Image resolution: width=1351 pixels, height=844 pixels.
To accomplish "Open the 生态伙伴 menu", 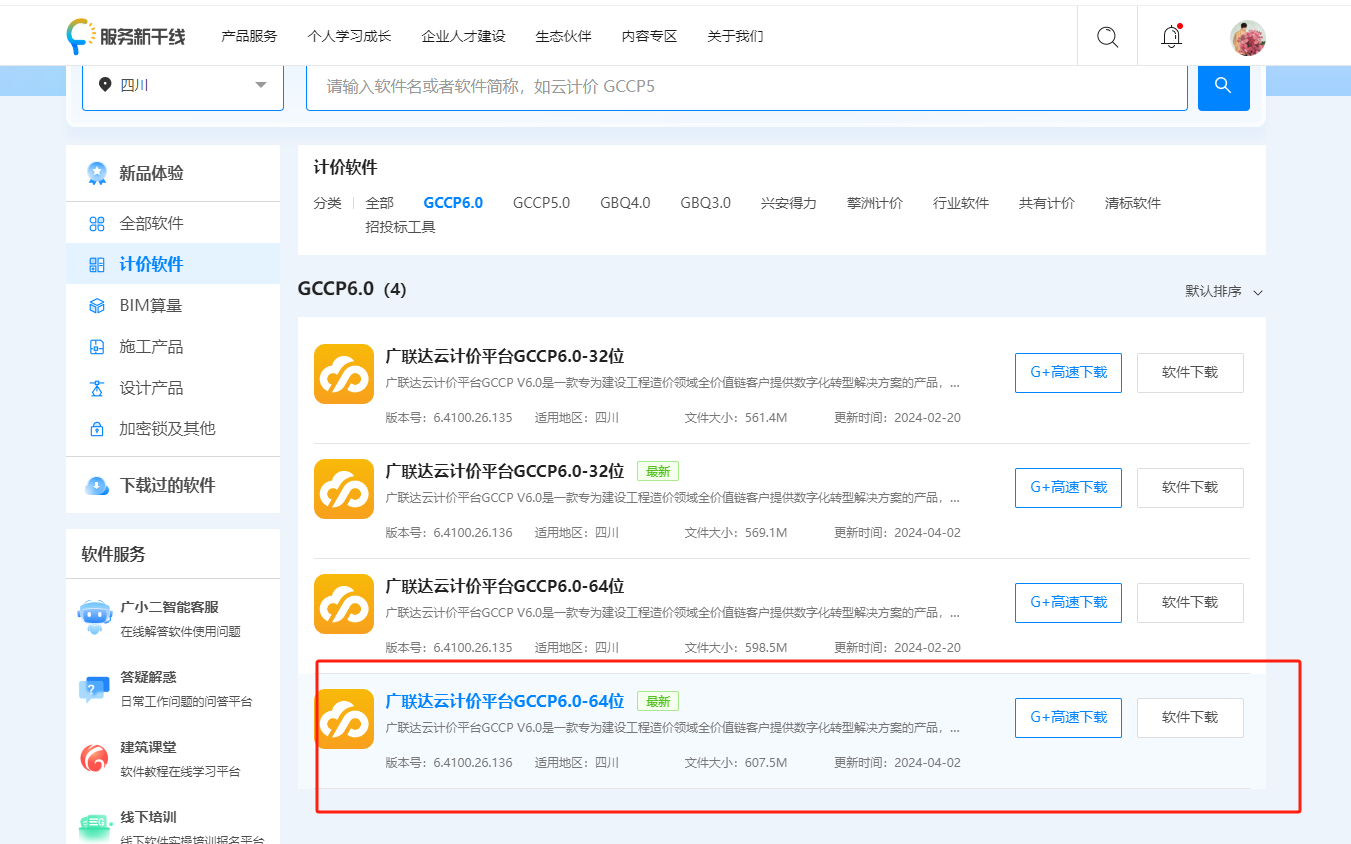I will pos(563,36).
